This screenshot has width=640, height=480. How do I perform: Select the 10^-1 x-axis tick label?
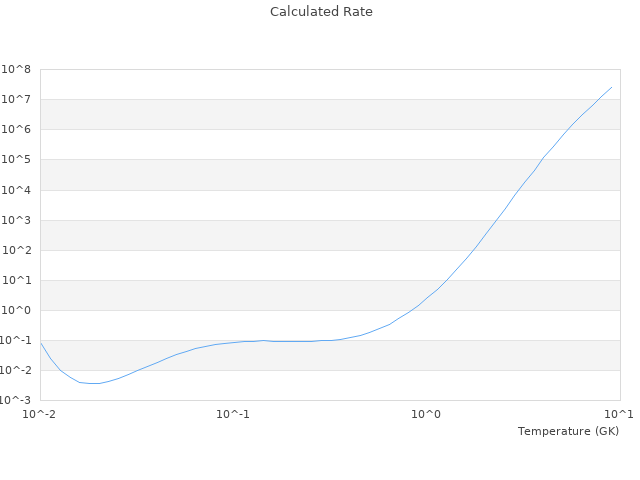tap(233, 414)
